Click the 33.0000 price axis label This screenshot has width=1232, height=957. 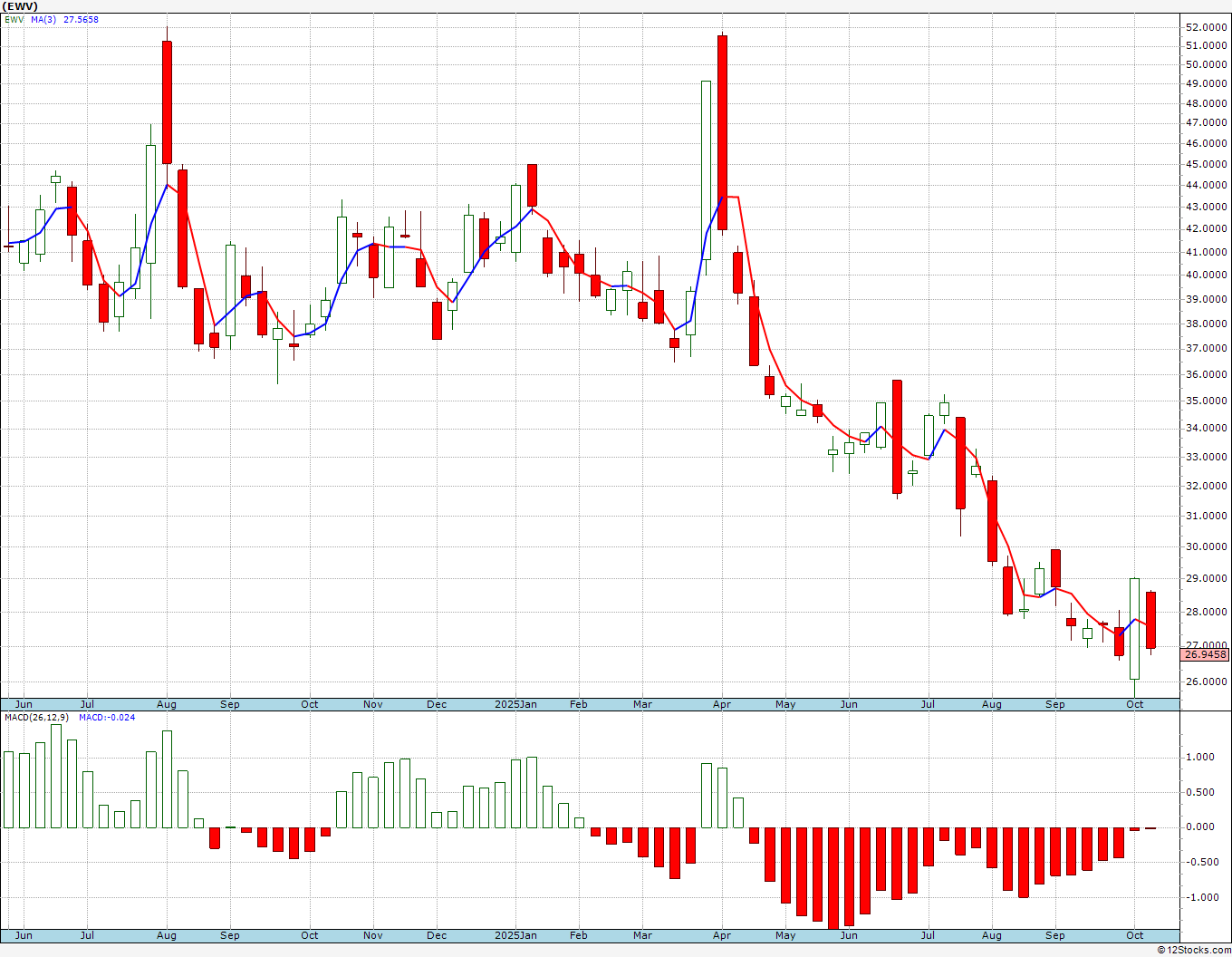(1206, 457)
